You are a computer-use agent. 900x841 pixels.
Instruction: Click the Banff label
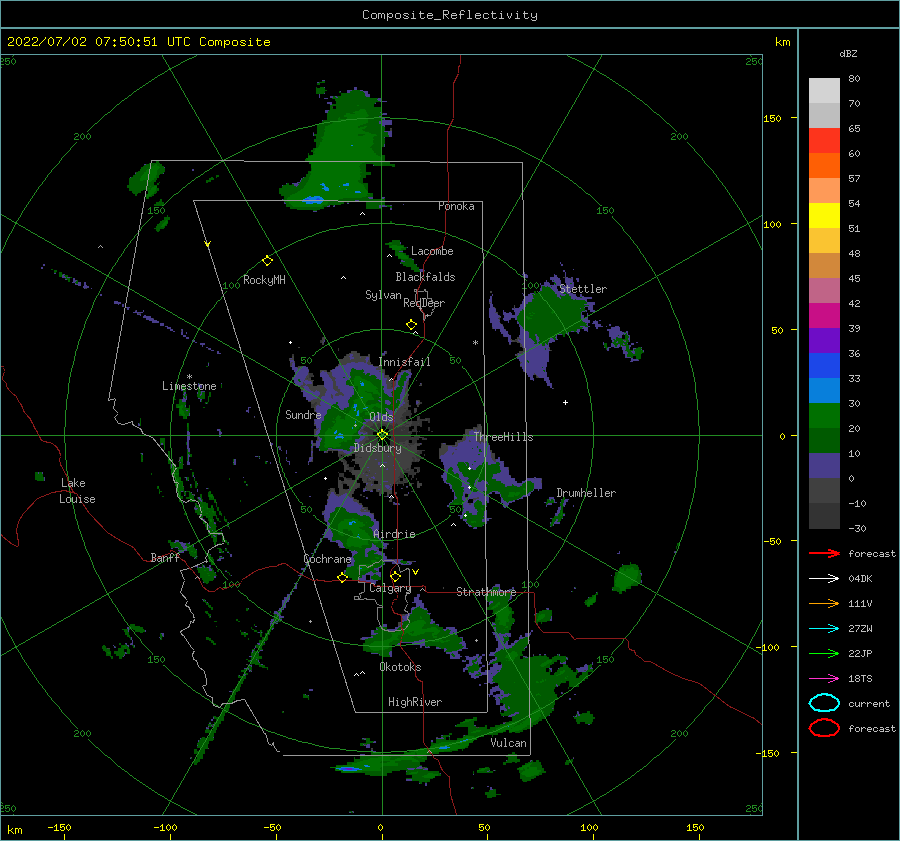165,557
